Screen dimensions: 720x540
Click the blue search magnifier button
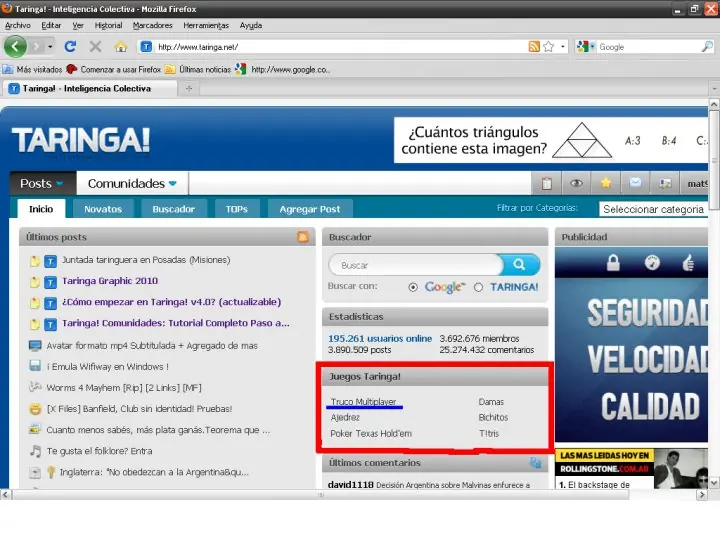coord(520,264)
